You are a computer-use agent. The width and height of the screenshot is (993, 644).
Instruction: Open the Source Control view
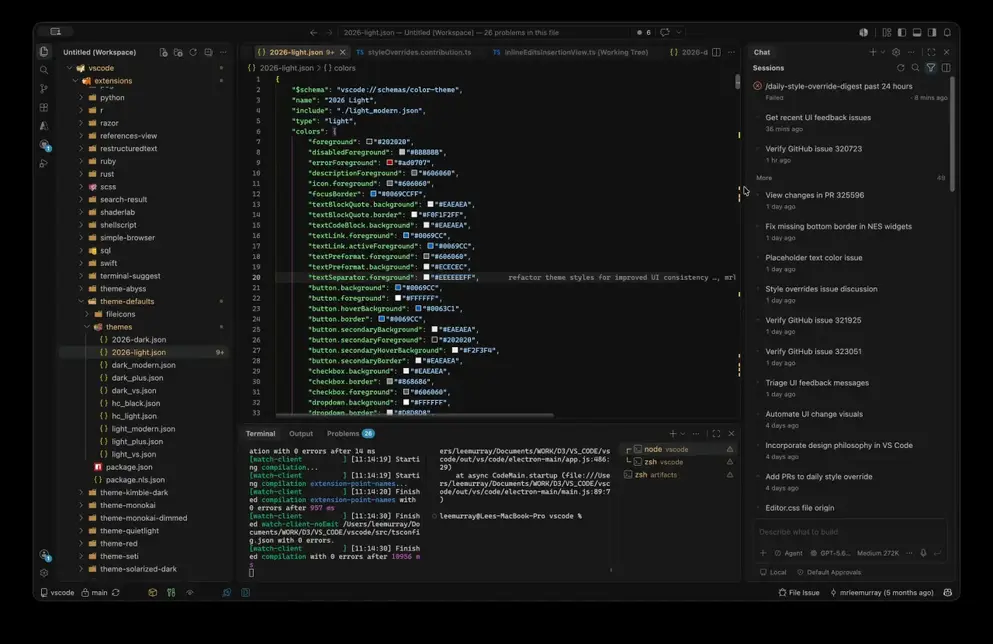point(44,89)
